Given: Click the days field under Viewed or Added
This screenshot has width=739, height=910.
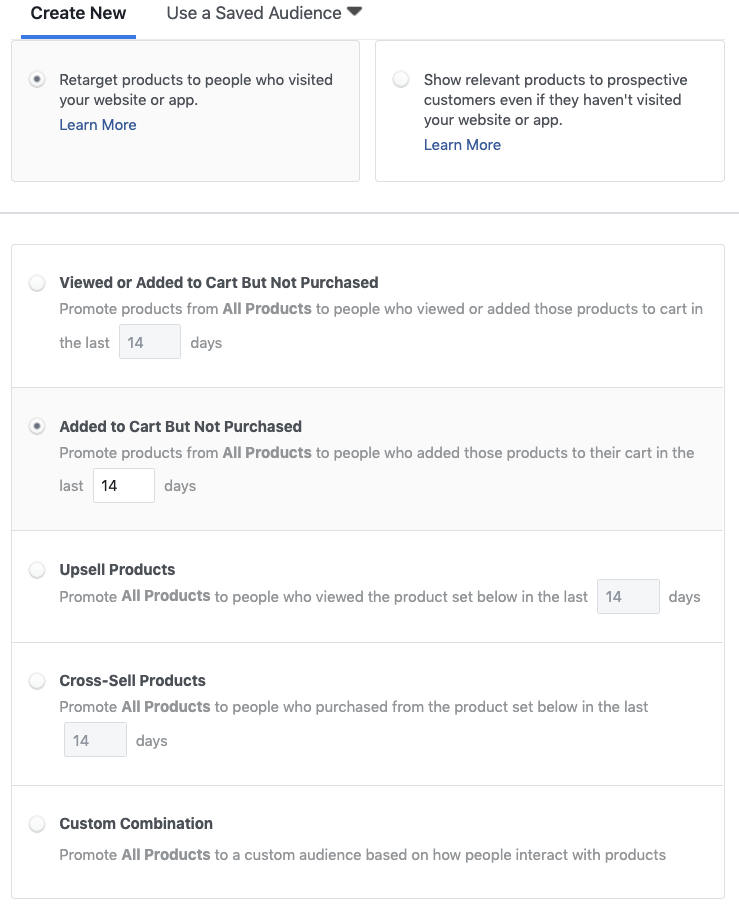Looking at the screenshot, I should click(150, 342).
